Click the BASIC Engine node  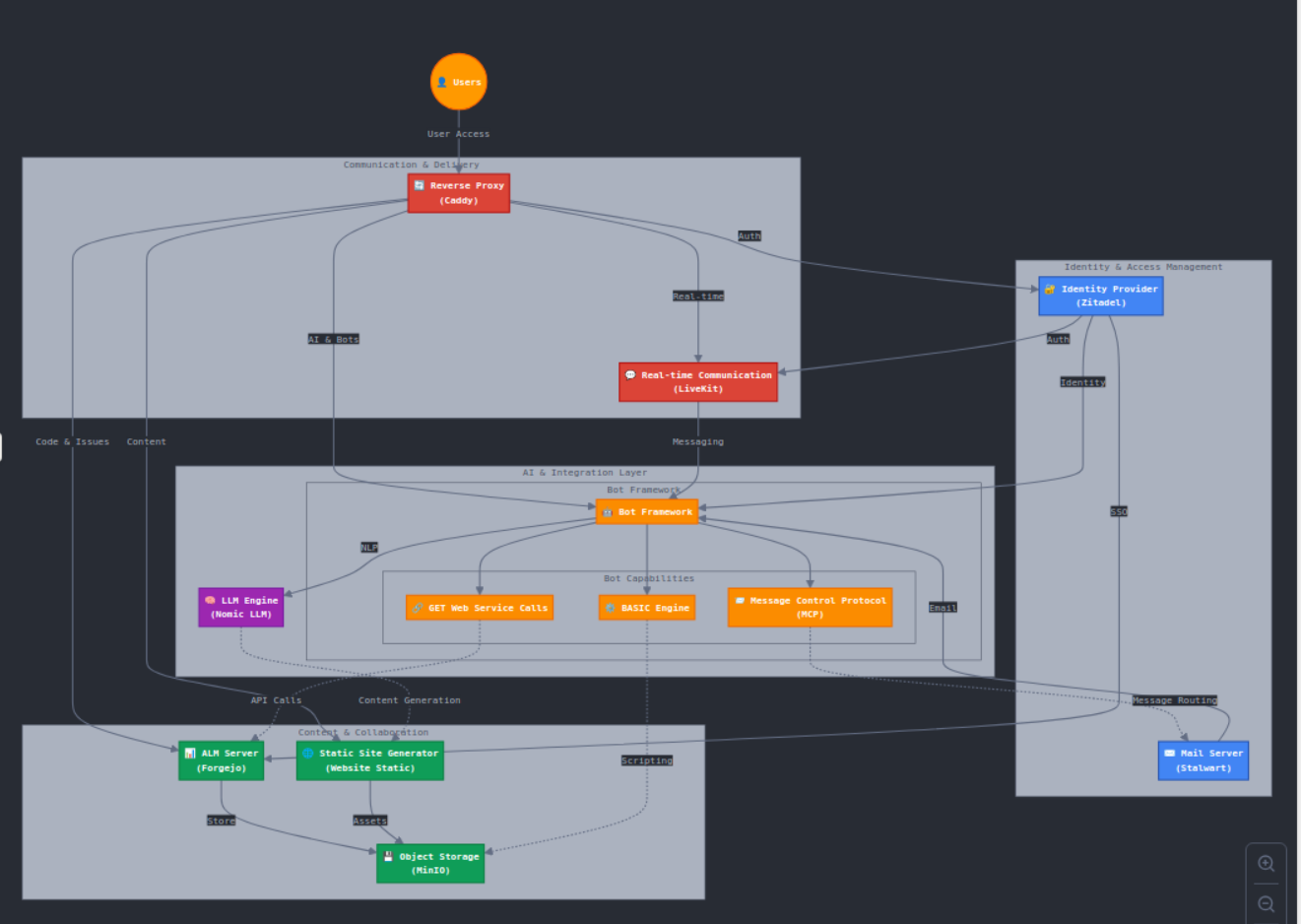[647, 608]
